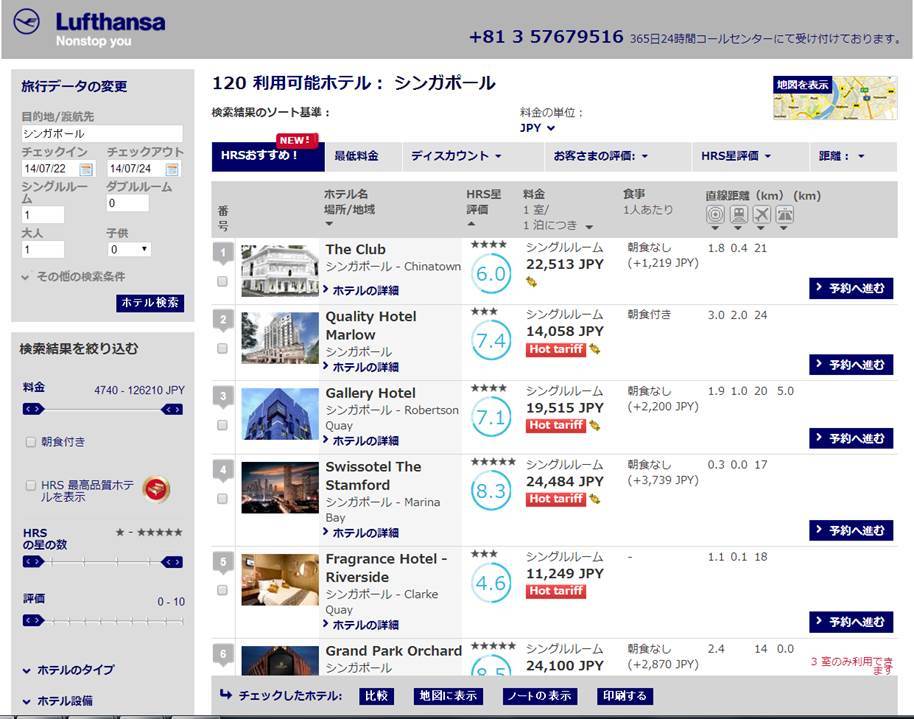Image resolution: width=914 pixels, height=719 pixels.
Task: Expand the ホテル設備 filter section
Action: click(58, 701)
